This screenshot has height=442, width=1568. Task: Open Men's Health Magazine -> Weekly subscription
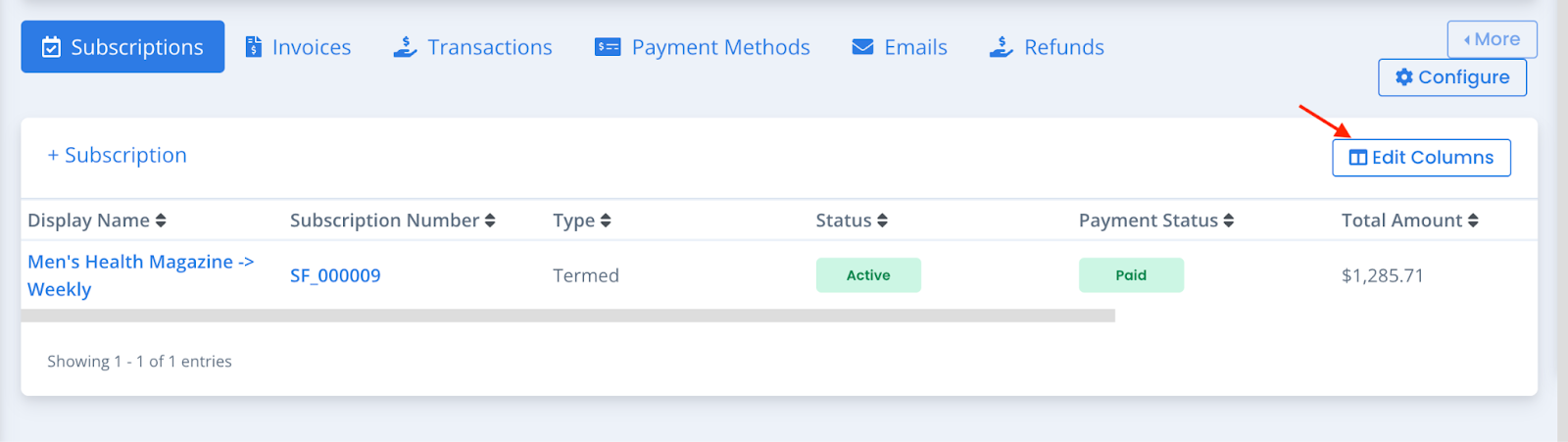coord(140,275)
